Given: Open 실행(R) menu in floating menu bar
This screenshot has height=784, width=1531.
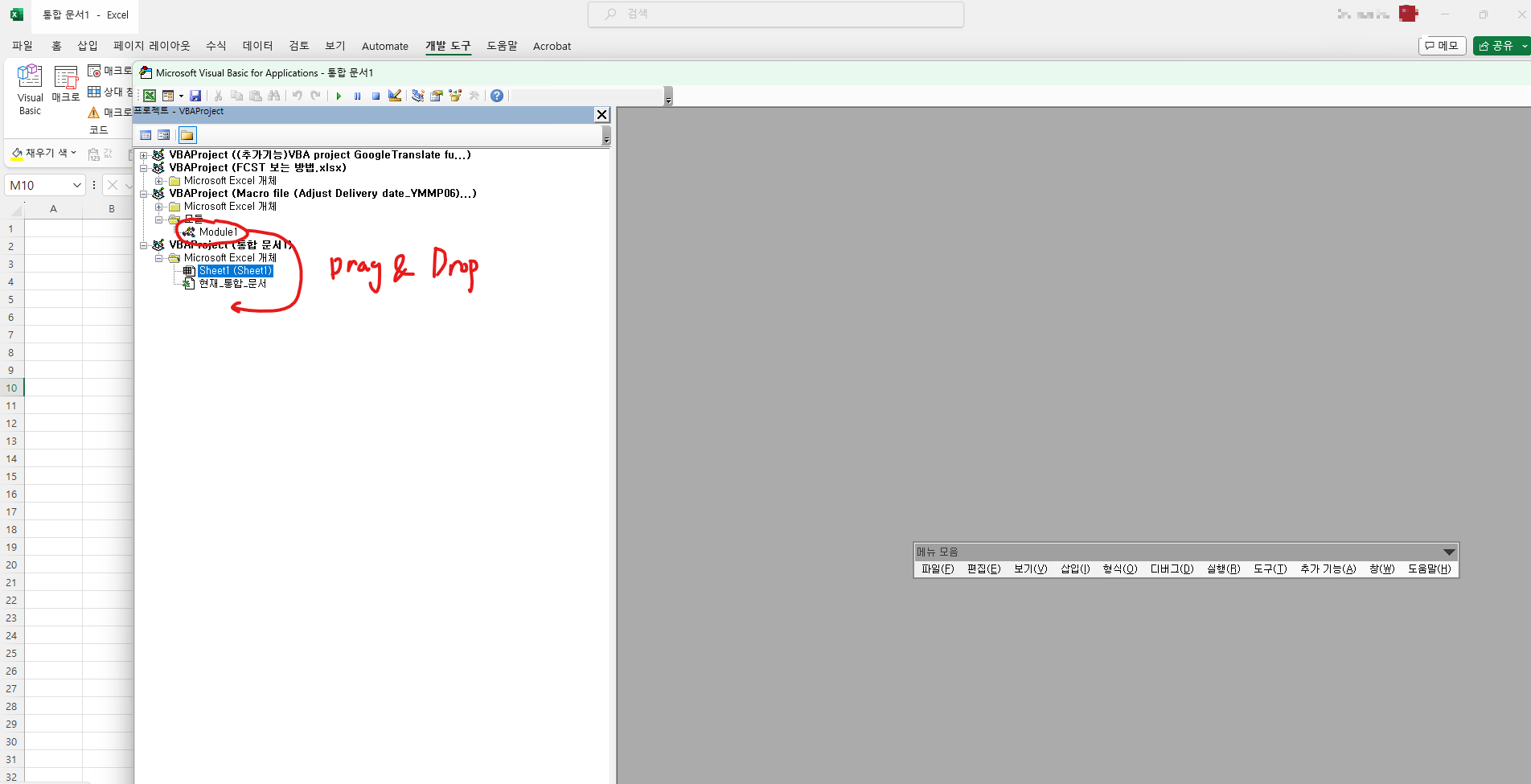Looking at the screenshot, I should pyautogui.click(x=1224, y=569).
